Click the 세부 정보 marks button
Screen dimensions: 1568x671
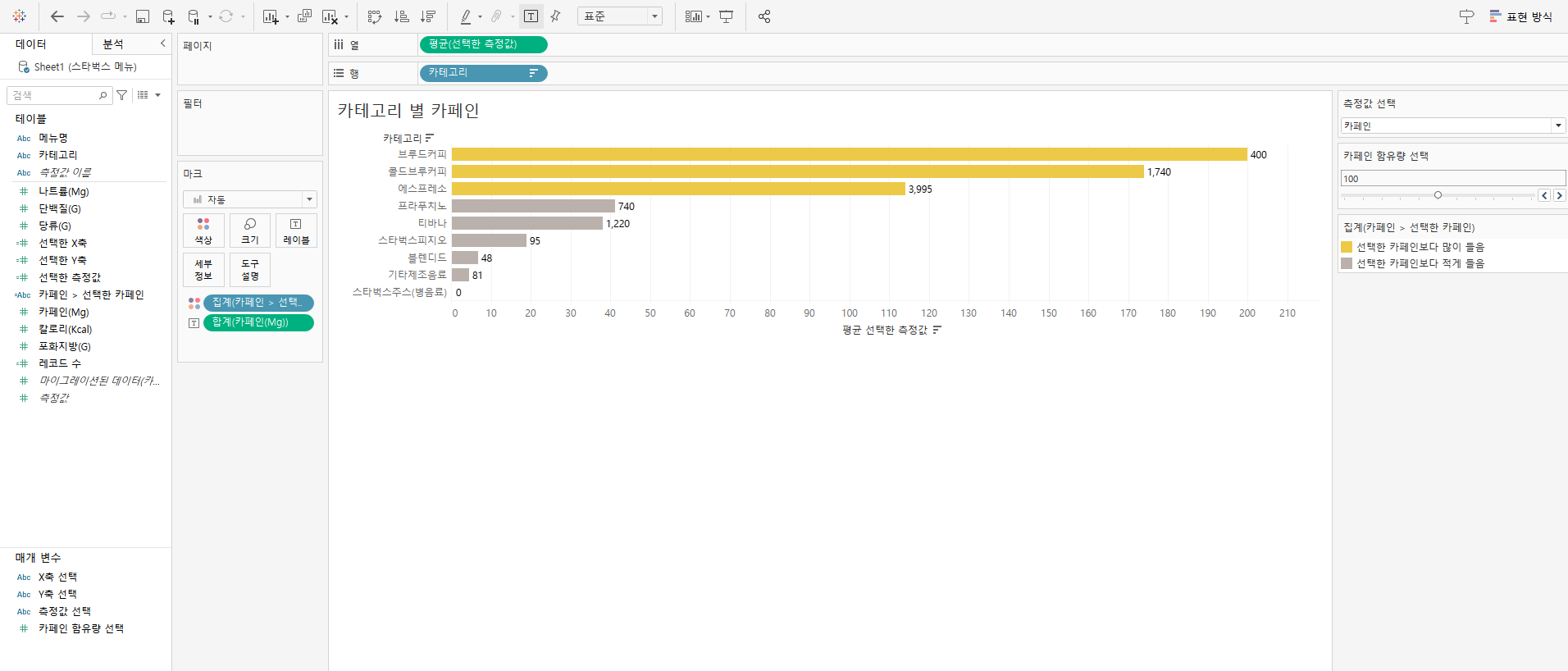coord(203,270)
